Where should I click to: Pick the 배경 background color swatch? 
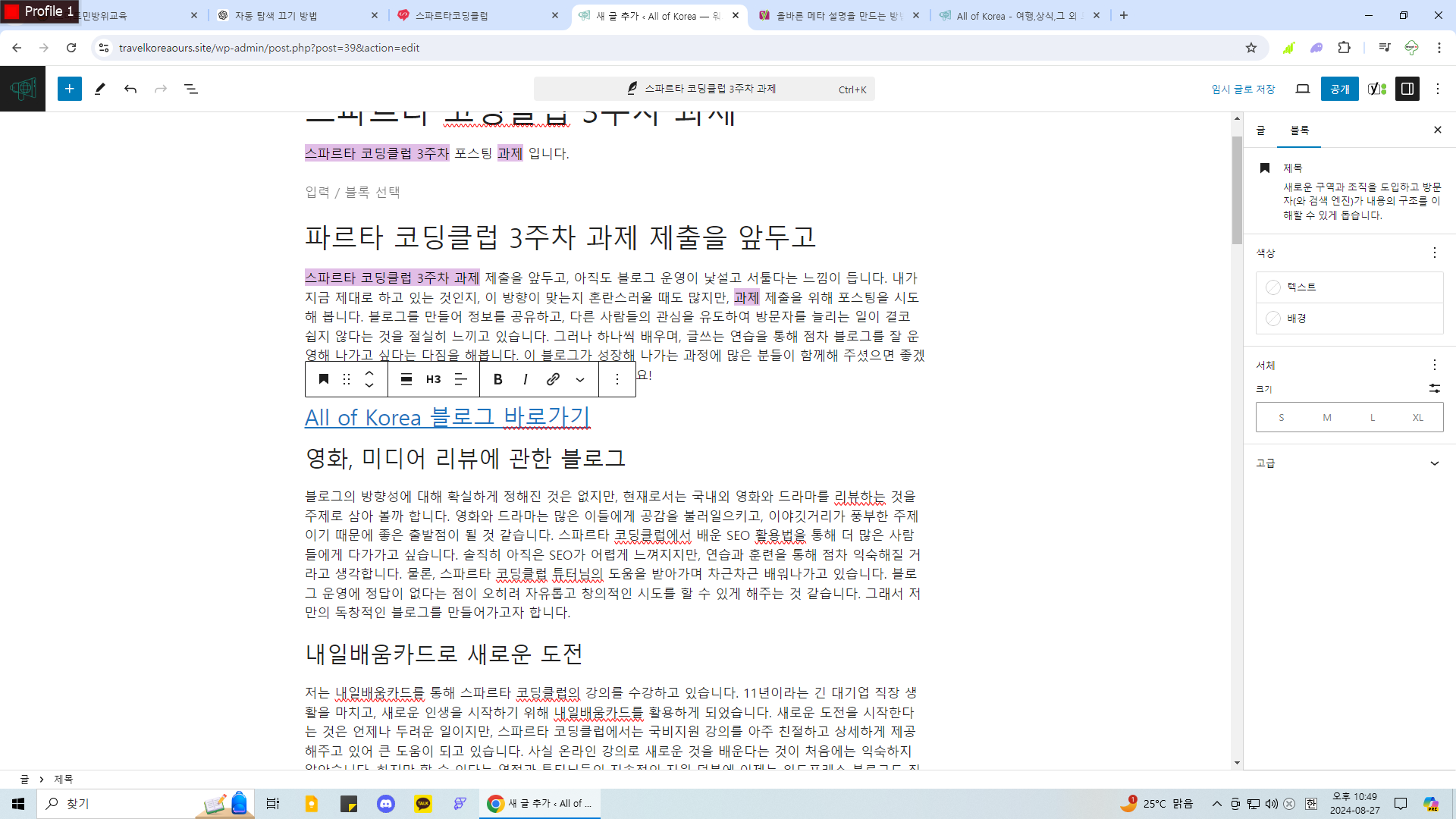tap(1350, 318)
